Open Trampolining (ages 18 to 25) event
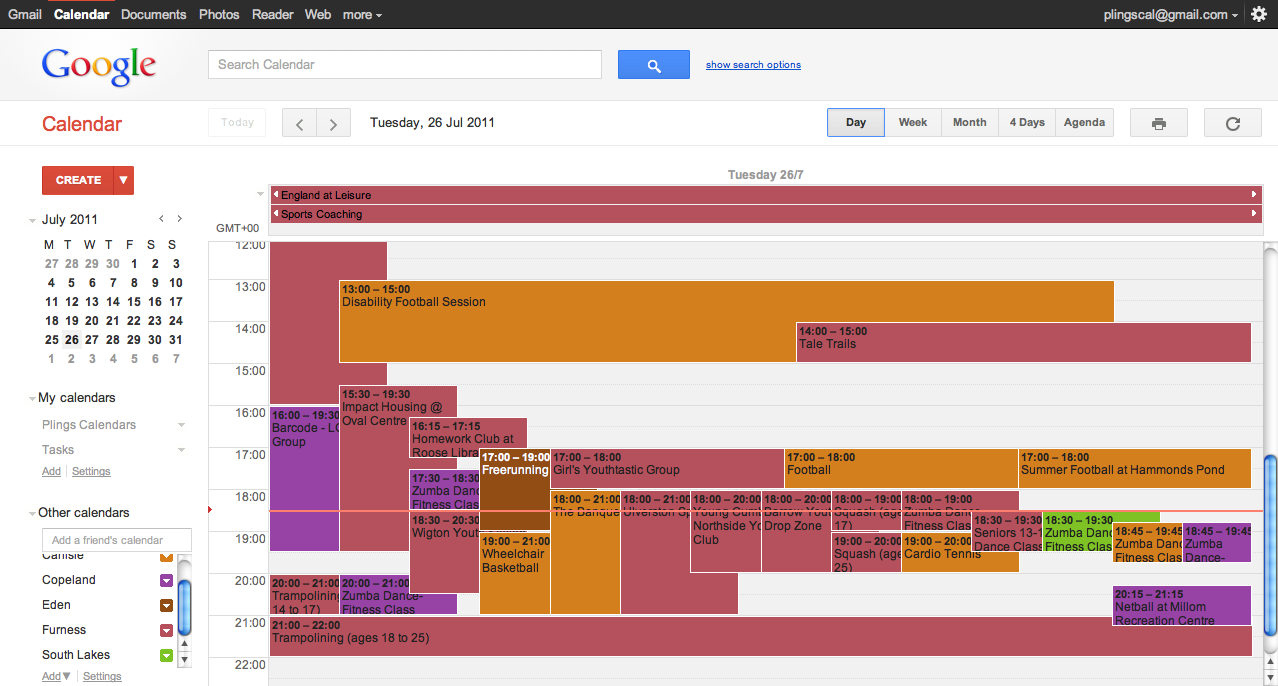Viewport: 1278px width, 686px height. 761,636
